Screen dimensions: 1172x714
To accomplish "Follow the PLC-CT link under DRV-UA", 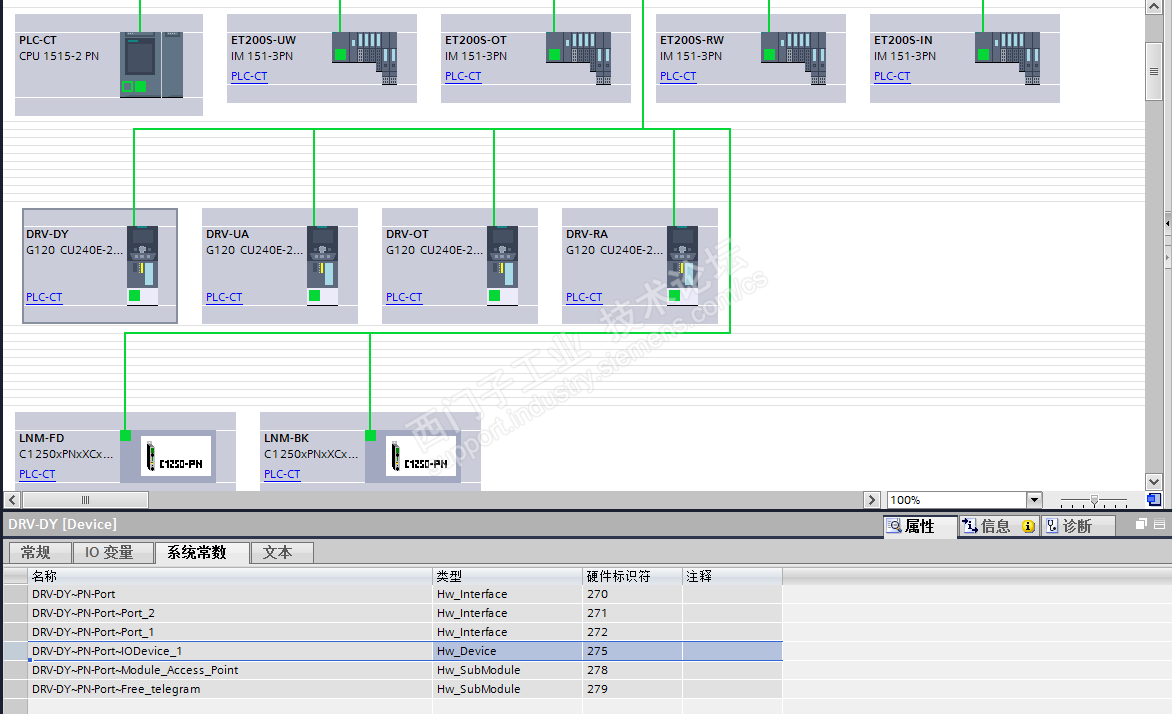I will 224,297.
